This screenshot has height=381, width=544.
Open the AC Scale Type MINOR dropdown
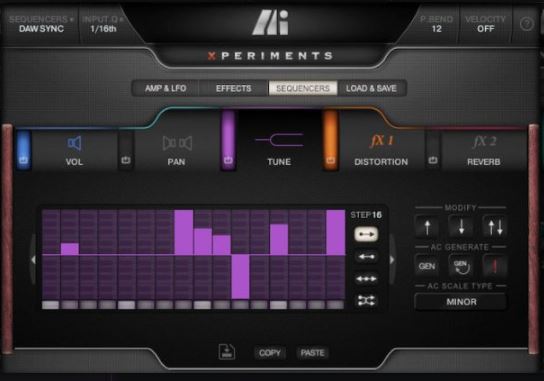[x=461, y=302]
